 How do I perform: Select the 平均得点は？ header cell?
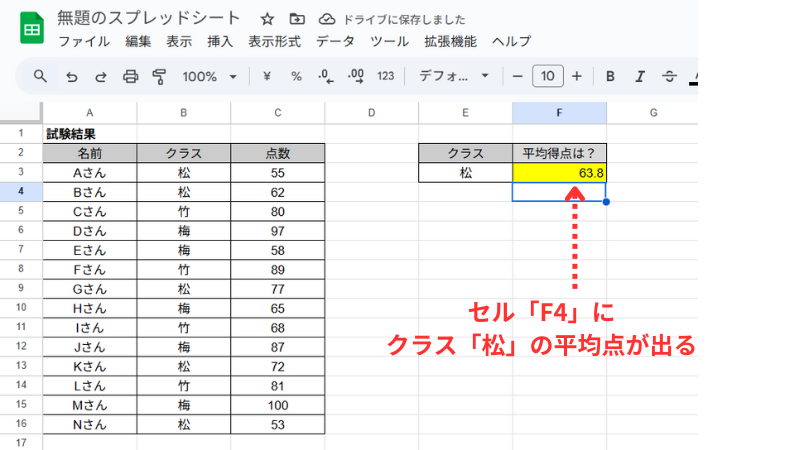pyautogui.click(x=560, y=153)
